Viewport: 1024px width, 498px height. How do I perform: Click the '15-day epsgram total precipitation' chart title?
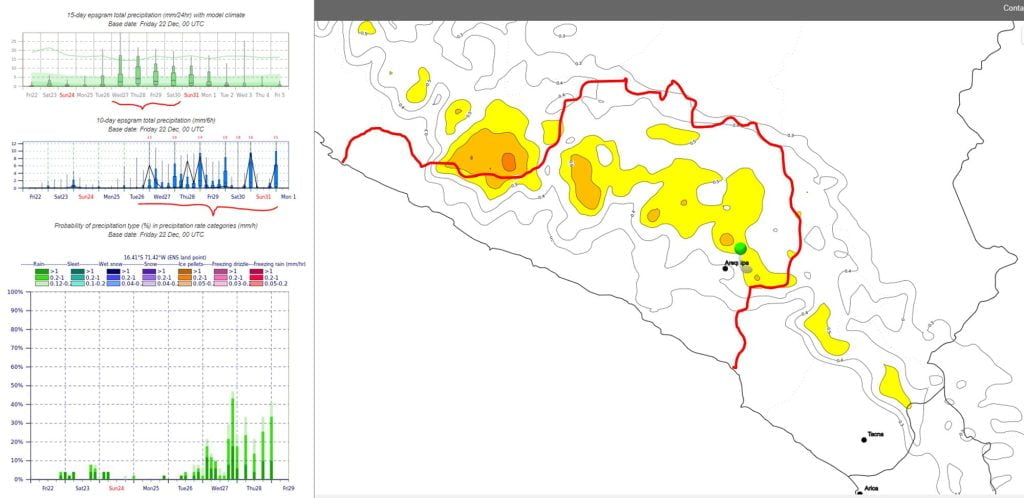tap(157, 14)
